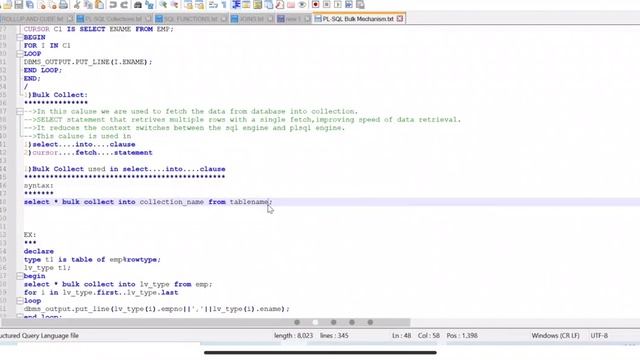Viewport: 640px width, 360px height.
Task: Click the Paste toolbar icon
Action: coord(99,5)
